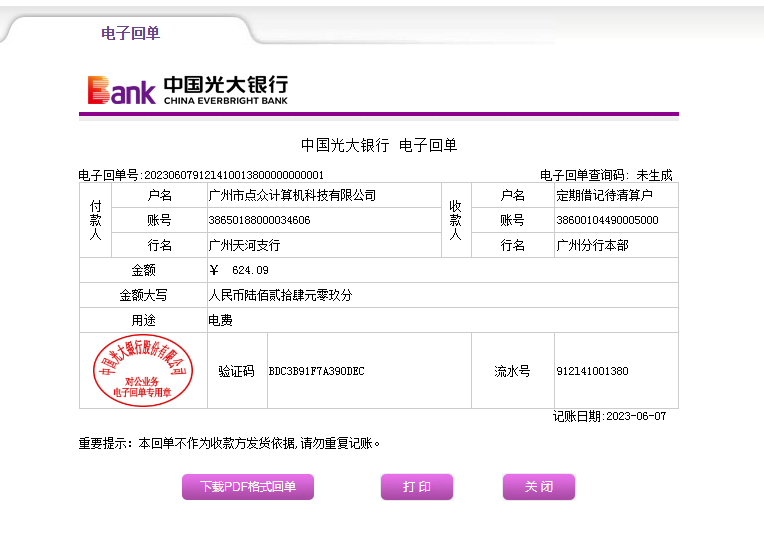Screen dimensions: 764x534
Task: Click the red electronic receipt seal stamp
Action: coord(143,371)
